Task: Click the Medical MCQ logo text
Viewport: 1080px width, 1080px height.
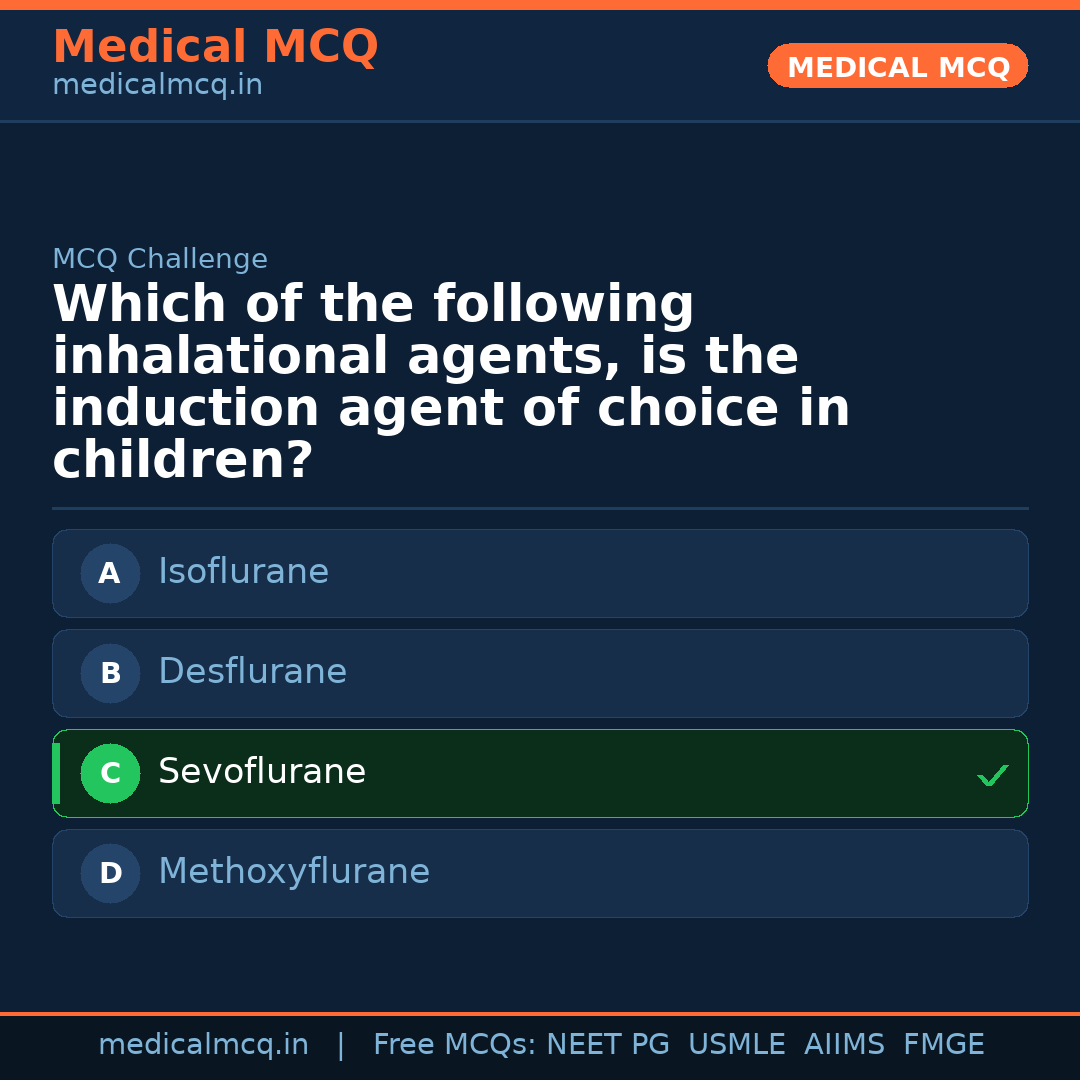Action: pos(215,46)
